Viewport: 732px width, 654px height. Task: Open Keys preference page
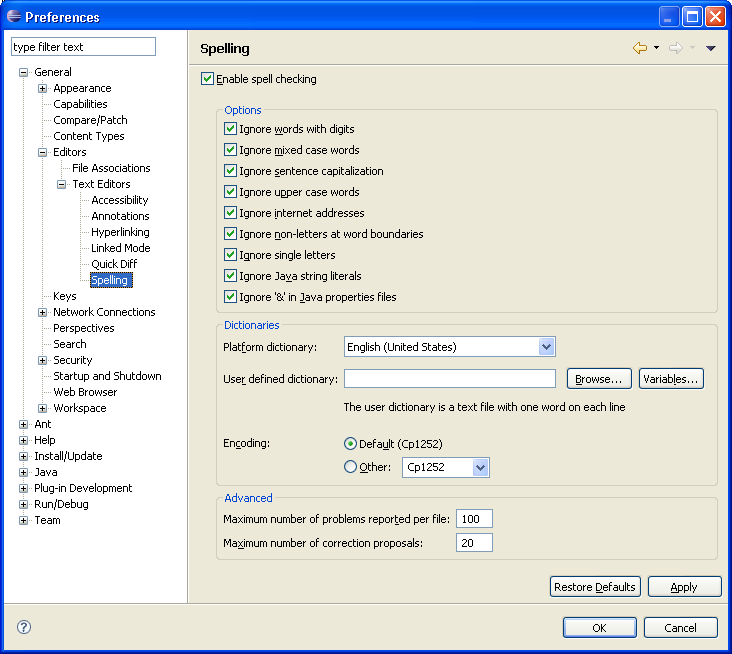click(64, 296)
